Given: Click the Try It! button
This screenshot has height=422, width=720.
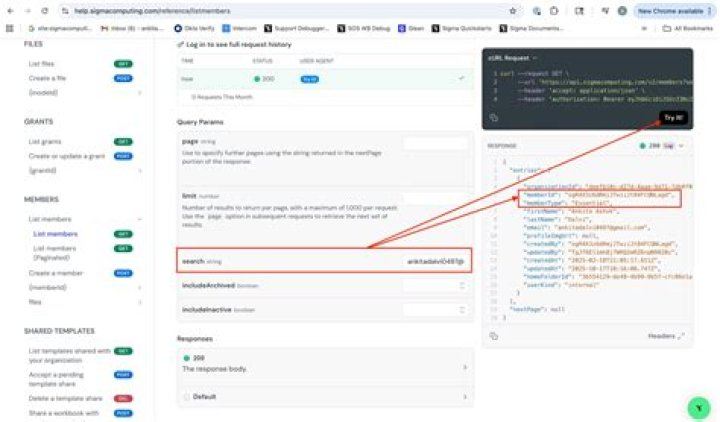Looking at the screenshot, I should (673, 118).
